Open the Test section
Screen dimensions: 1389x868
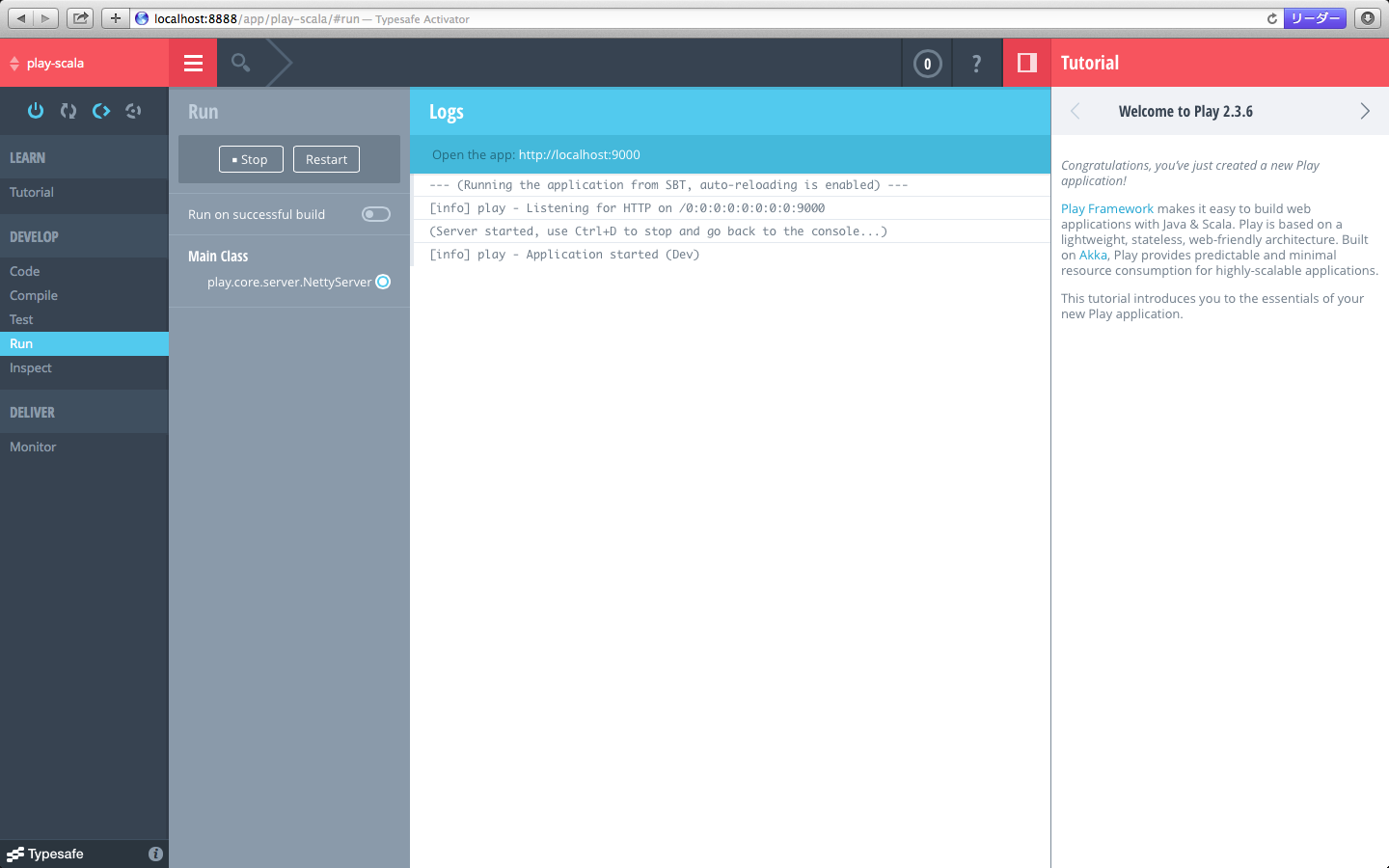[x=84, y=319]
